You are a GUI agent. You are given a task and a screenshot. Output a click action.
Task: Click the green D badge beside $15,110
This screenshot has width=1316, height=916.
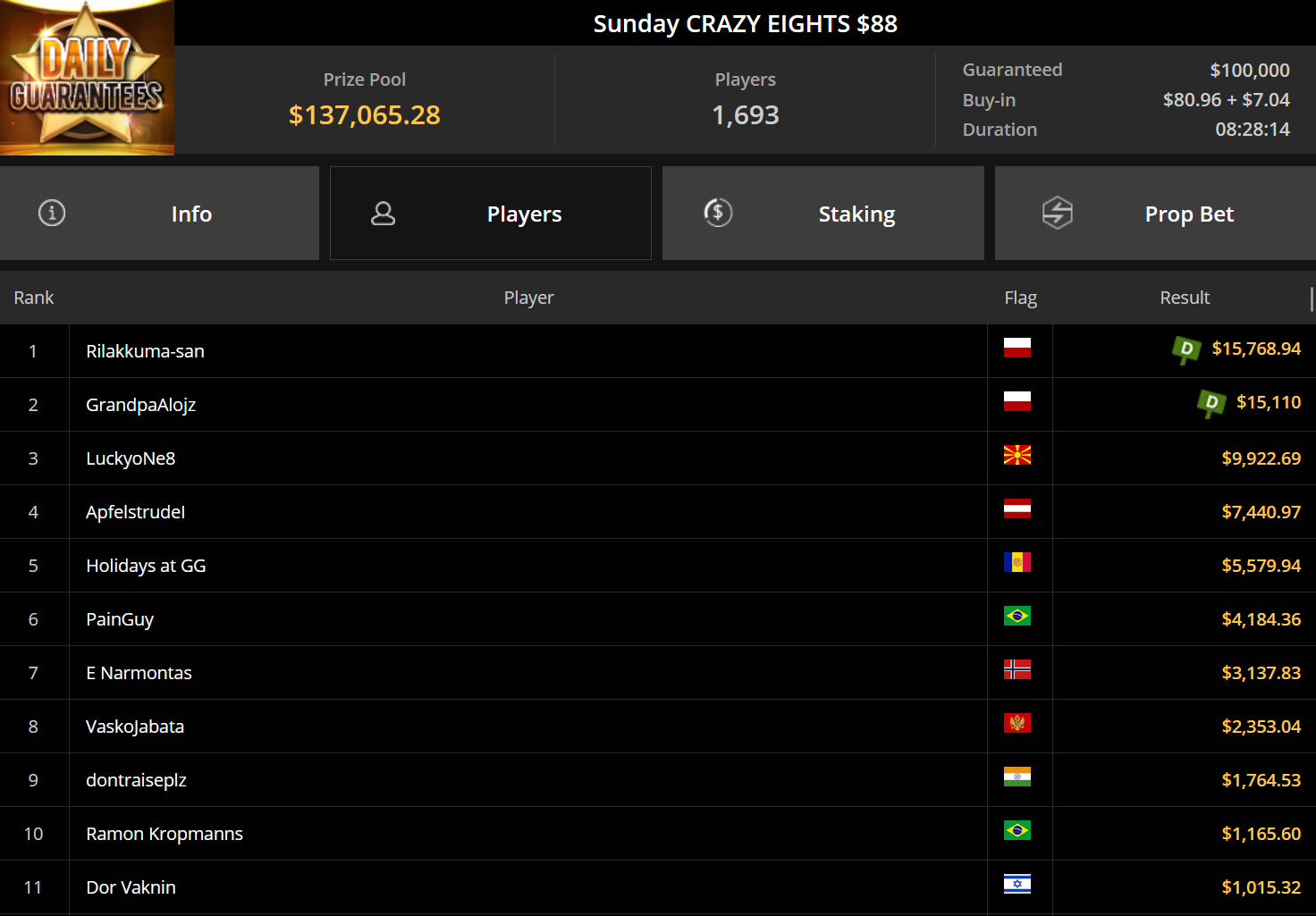(x=1211, y=403)
